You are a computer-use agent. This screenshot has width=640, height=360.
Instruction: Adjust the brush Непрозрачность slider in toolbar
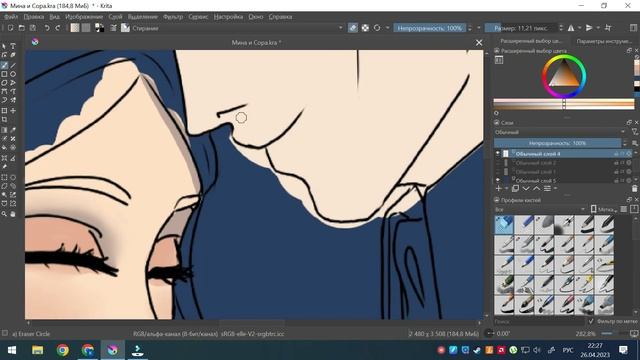coord(430,28)
